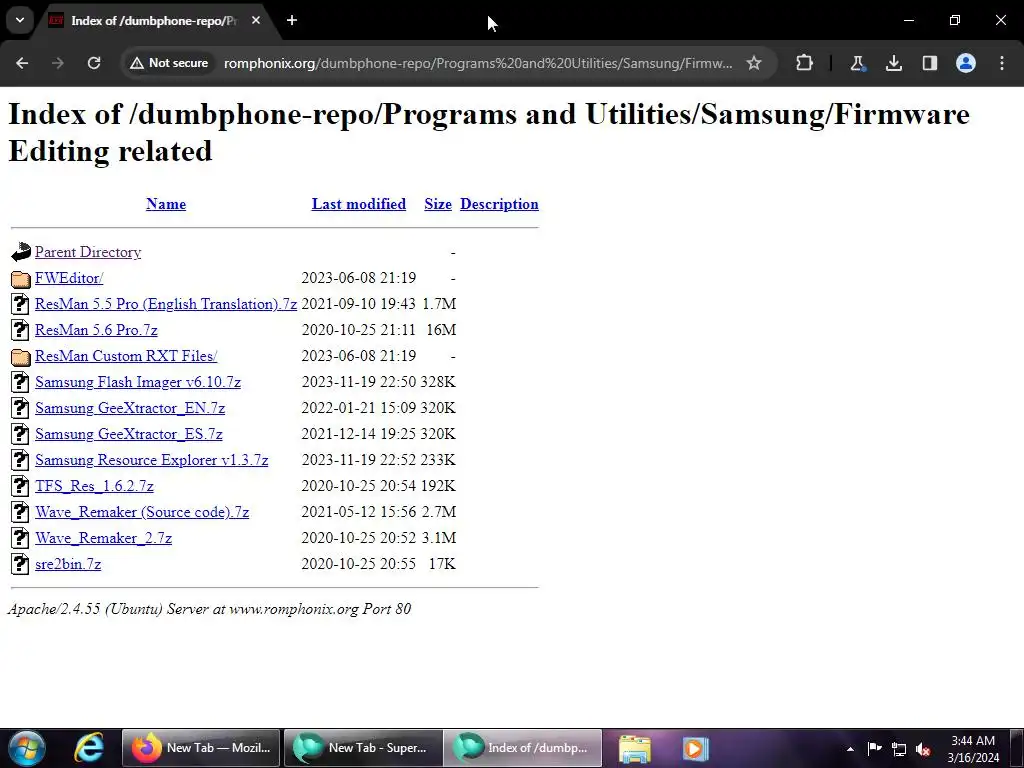1024x768 pixels.
Task: Click unknown-file icon beside TFS_Res_1.6.2.7z
Action: (x=20, y=486)
